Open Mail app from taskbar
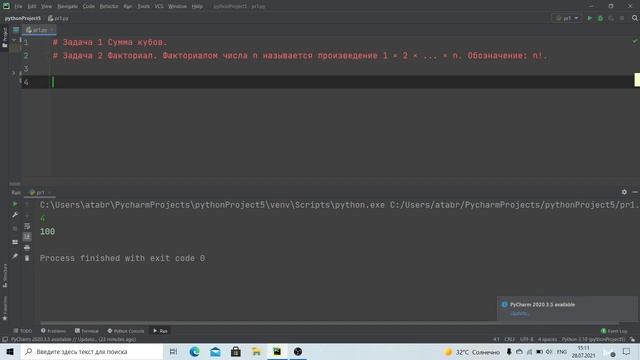 (x=215, y=351)
